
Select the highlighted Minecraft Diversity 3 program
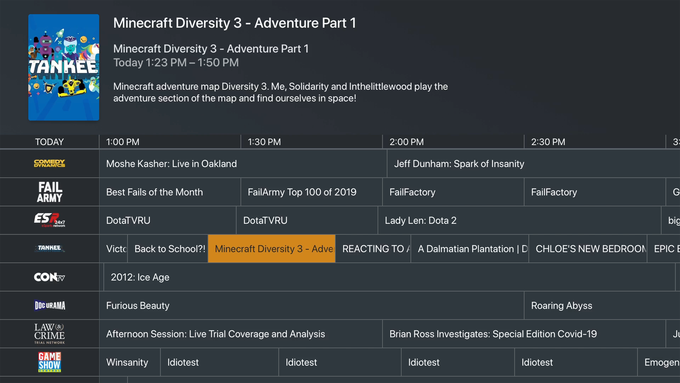coord(271,249)
